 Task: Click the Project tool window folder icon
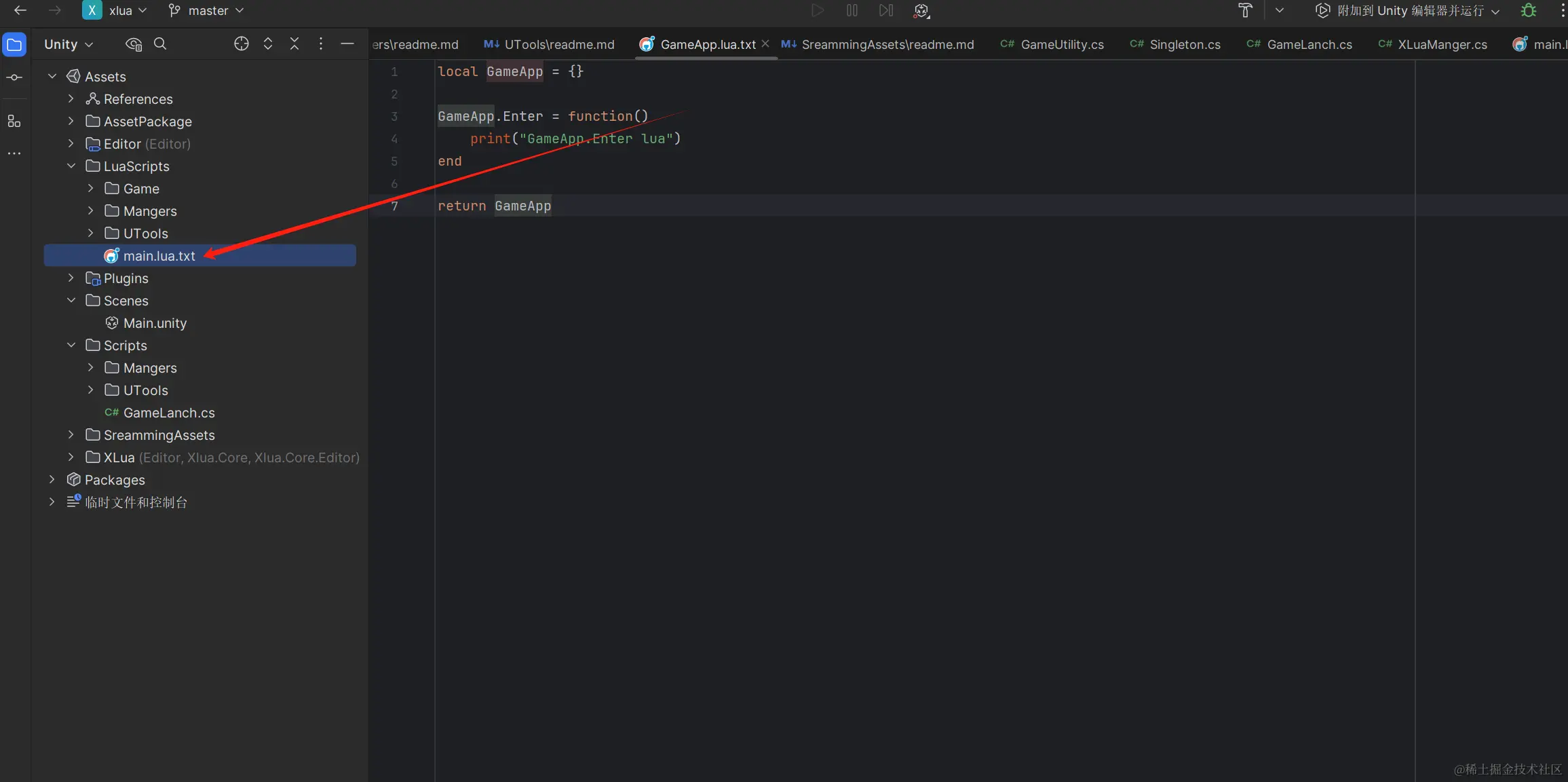(x=14, y=45)
